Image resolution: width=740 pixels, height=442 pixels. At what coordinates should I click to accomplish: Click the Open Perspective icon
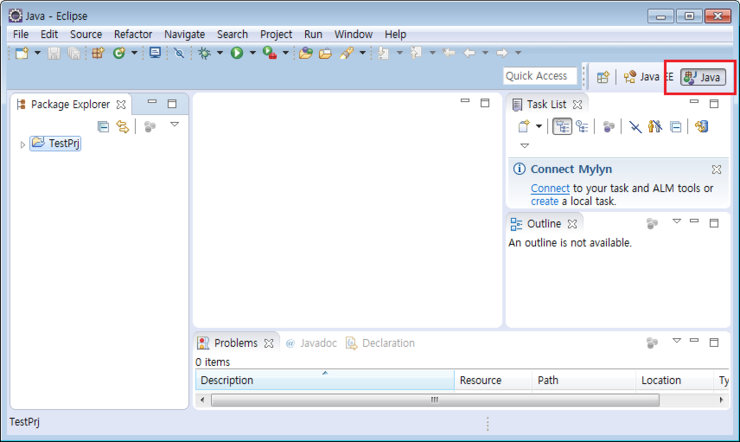tap(603, 77)
